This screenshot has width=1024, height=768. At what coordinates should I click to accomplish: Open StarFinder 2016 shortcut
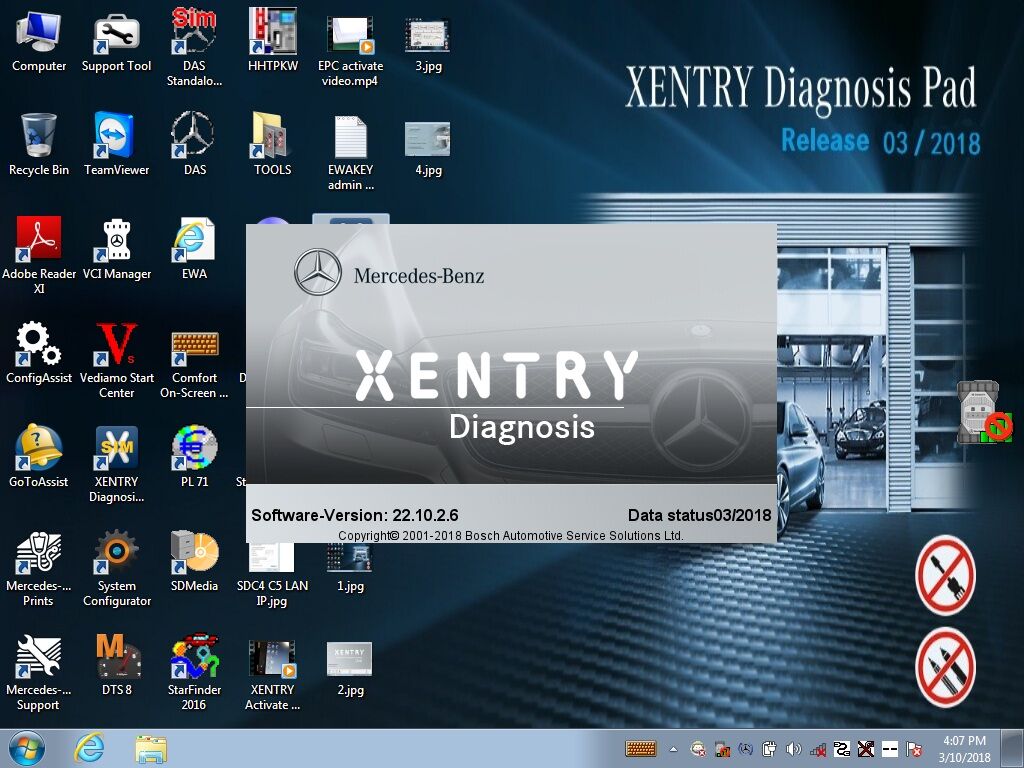tap(194, 672)
